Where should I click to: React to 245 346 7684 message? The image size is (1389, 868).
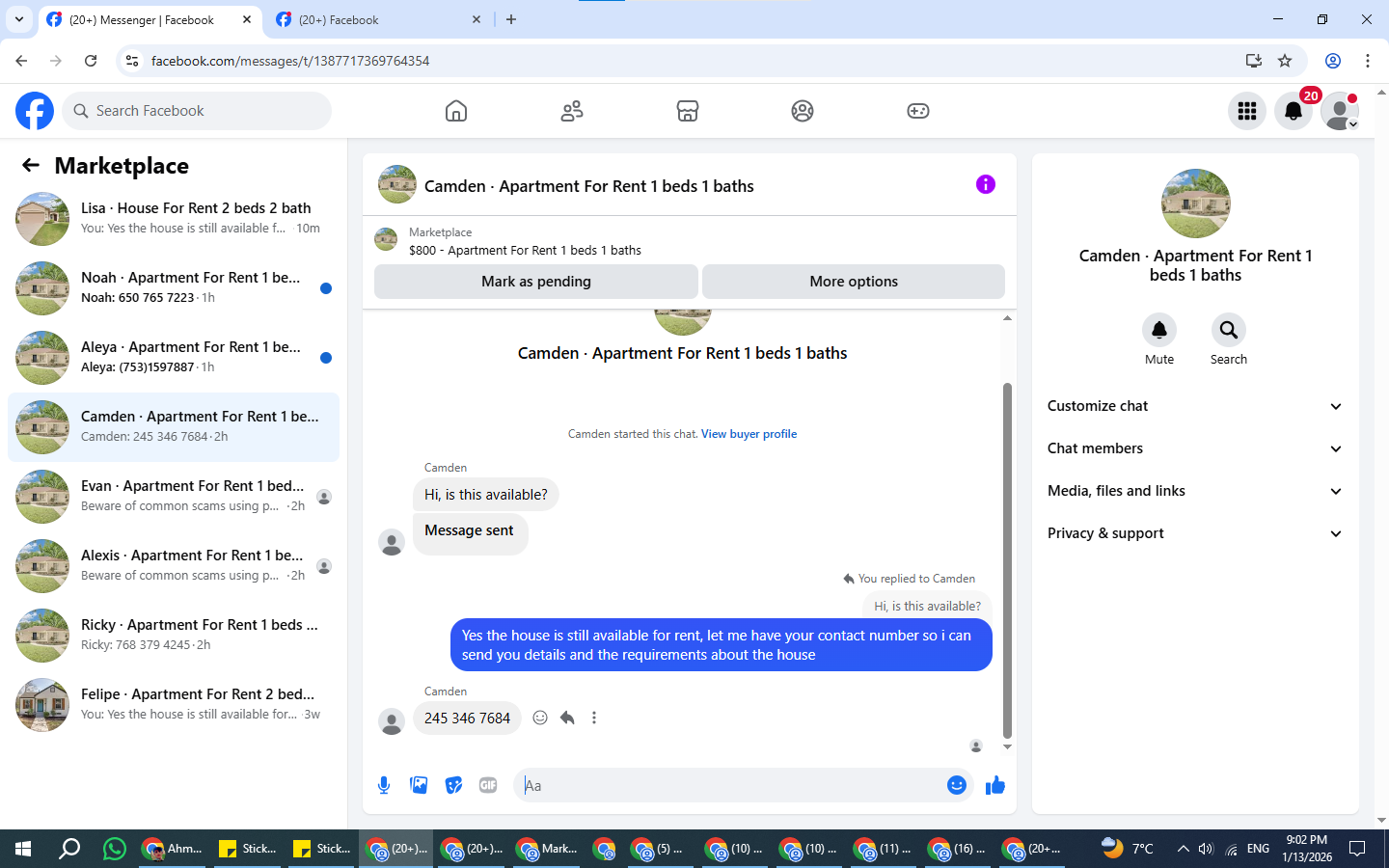(x=540, y=718)
